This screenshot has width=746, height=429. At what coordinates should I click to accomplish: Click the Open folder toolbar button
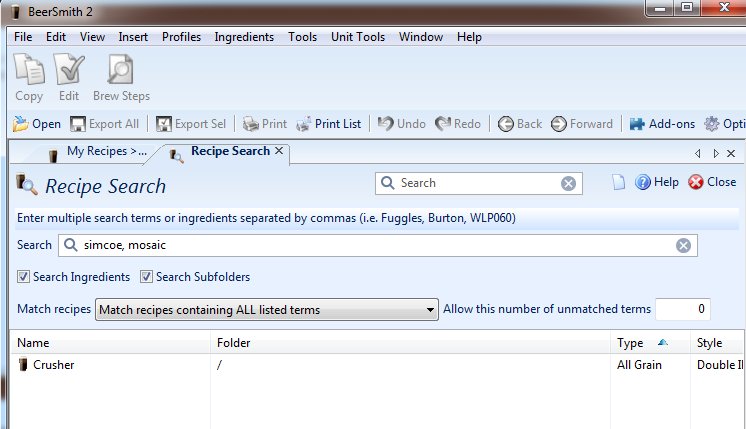point(37,124)
